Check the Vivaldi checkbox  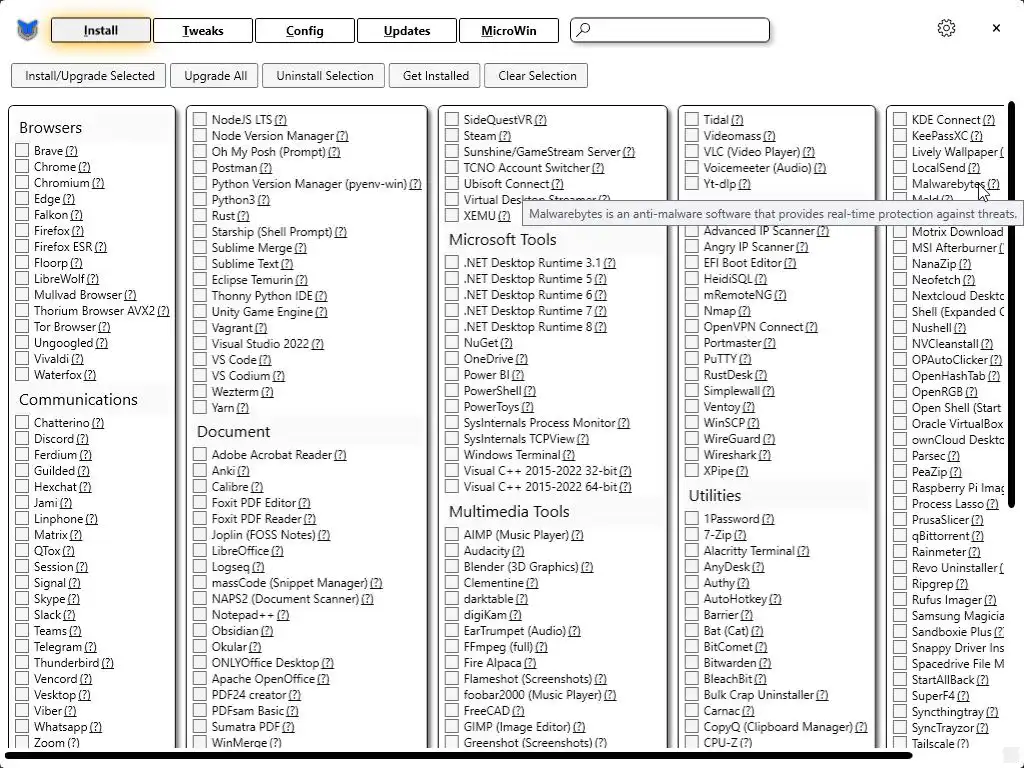[22, 359]
